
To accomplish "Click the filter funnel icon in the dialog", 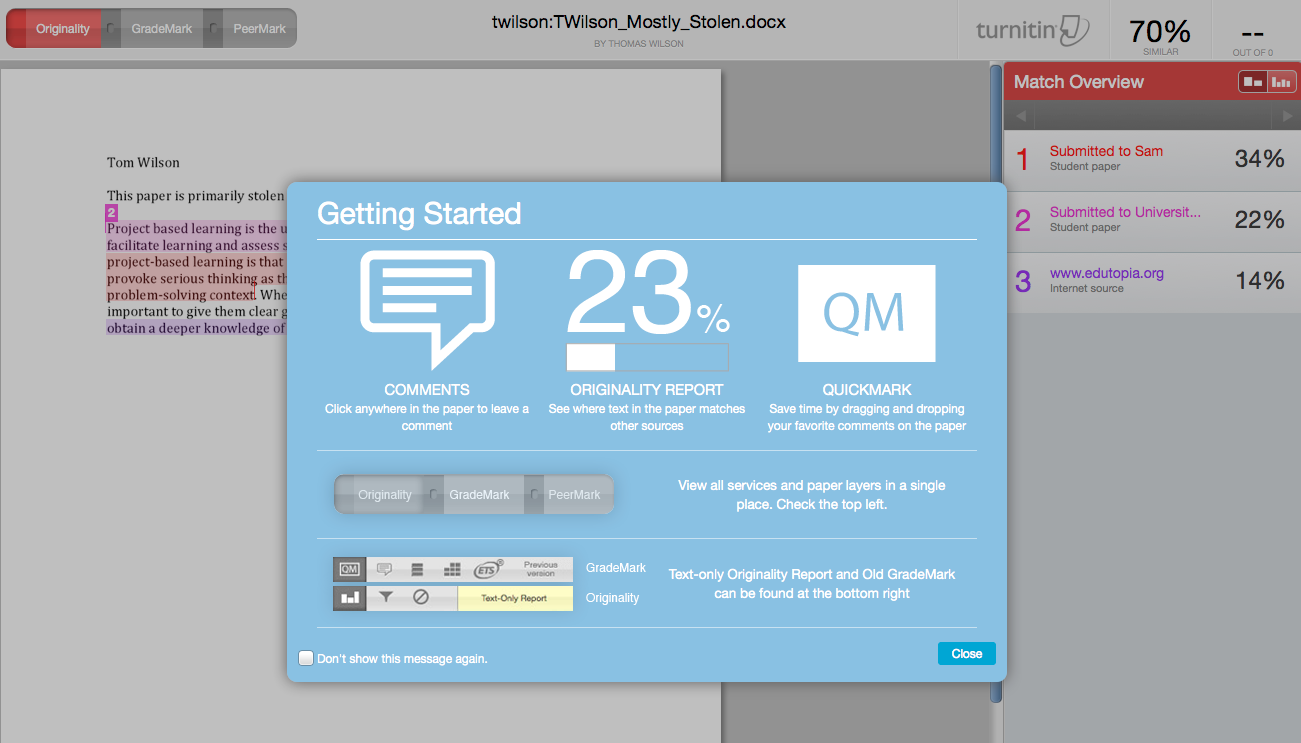I will coord(385,597).
